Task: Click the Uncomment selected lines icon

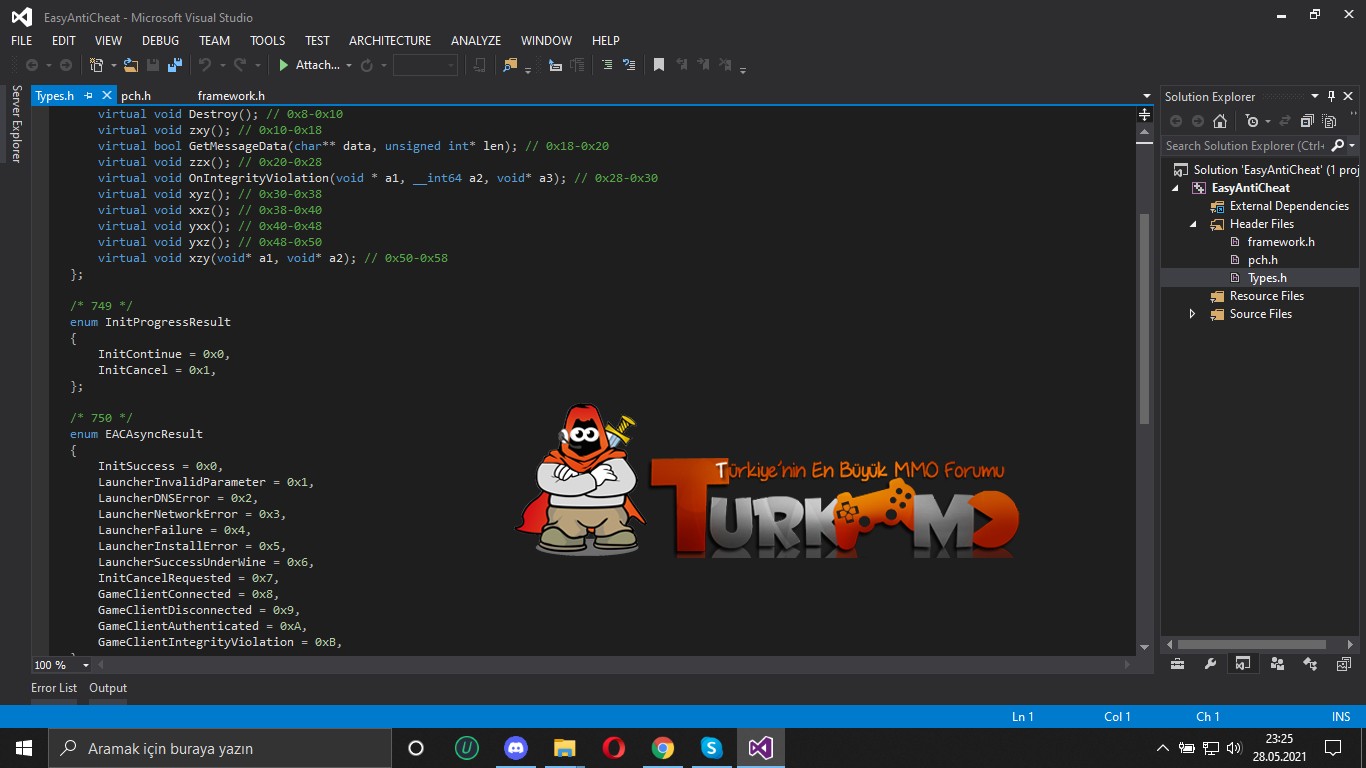Action: pyautogui.click(x=629, y=65)
